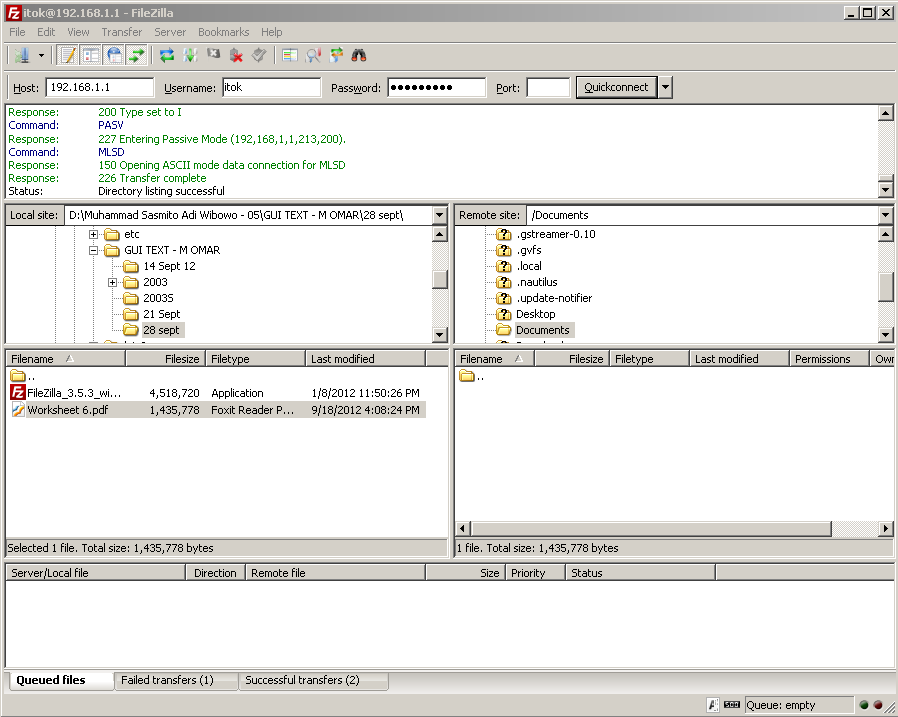Open the Bookmarks menu

(x=223, y=32)
